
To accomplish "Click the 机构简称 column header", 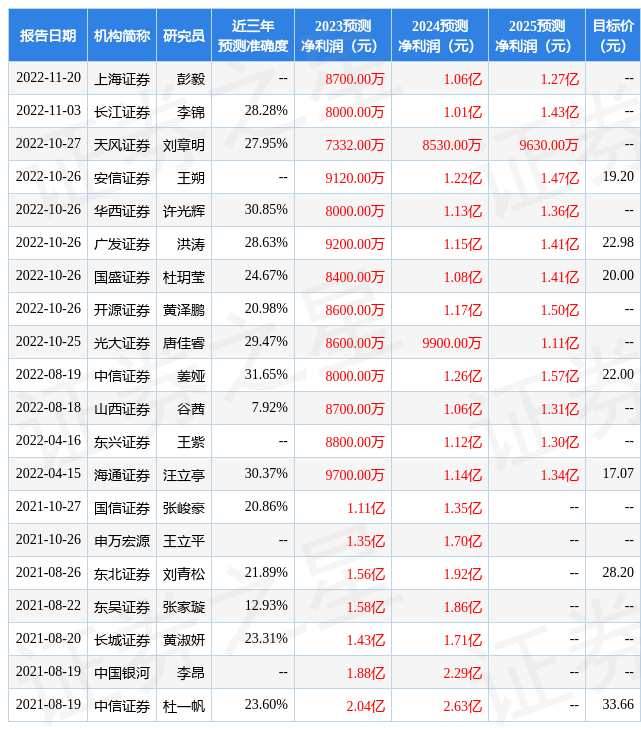I will click(x=122, y=36).
